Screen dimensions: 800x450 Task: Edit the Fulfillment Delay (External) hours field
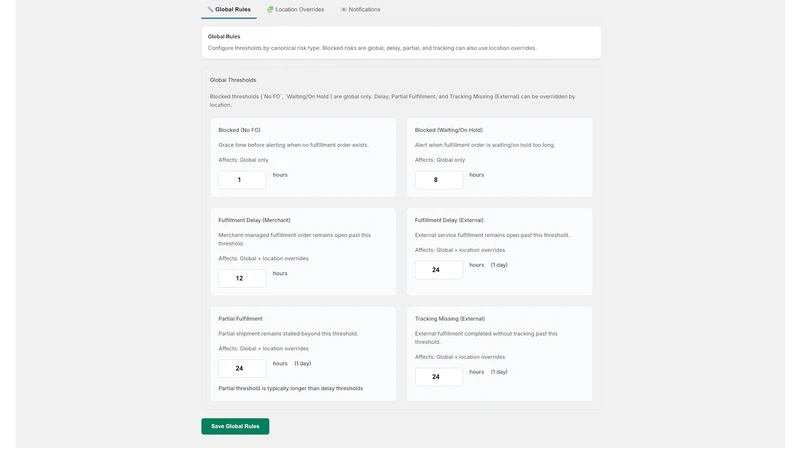(439, 270)
